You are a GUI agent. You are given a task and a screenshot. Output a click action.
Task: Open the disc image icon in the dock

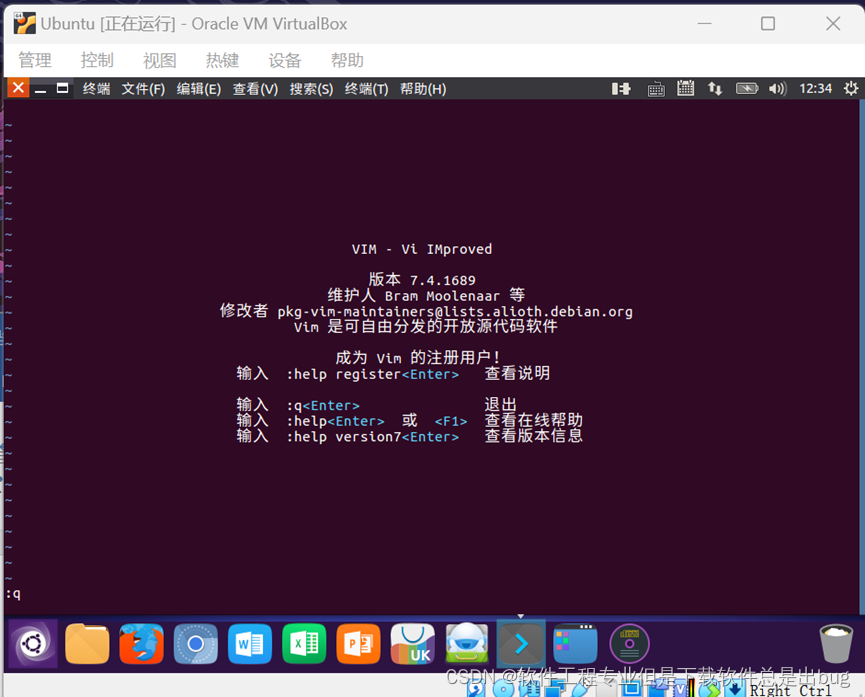pos(629,643)
